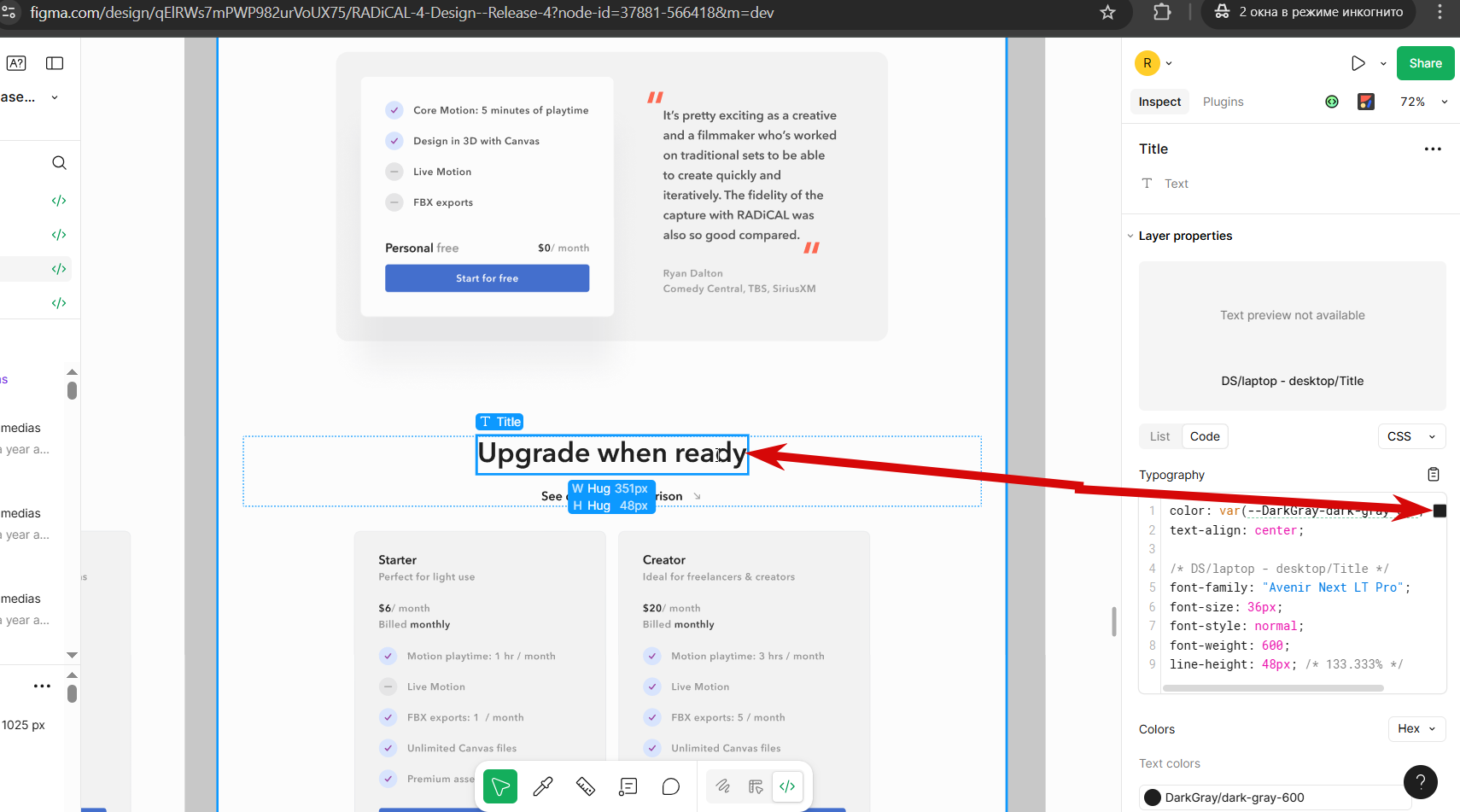Select the Comment bubble tool

pyautogui.click(x=671, y=786)
